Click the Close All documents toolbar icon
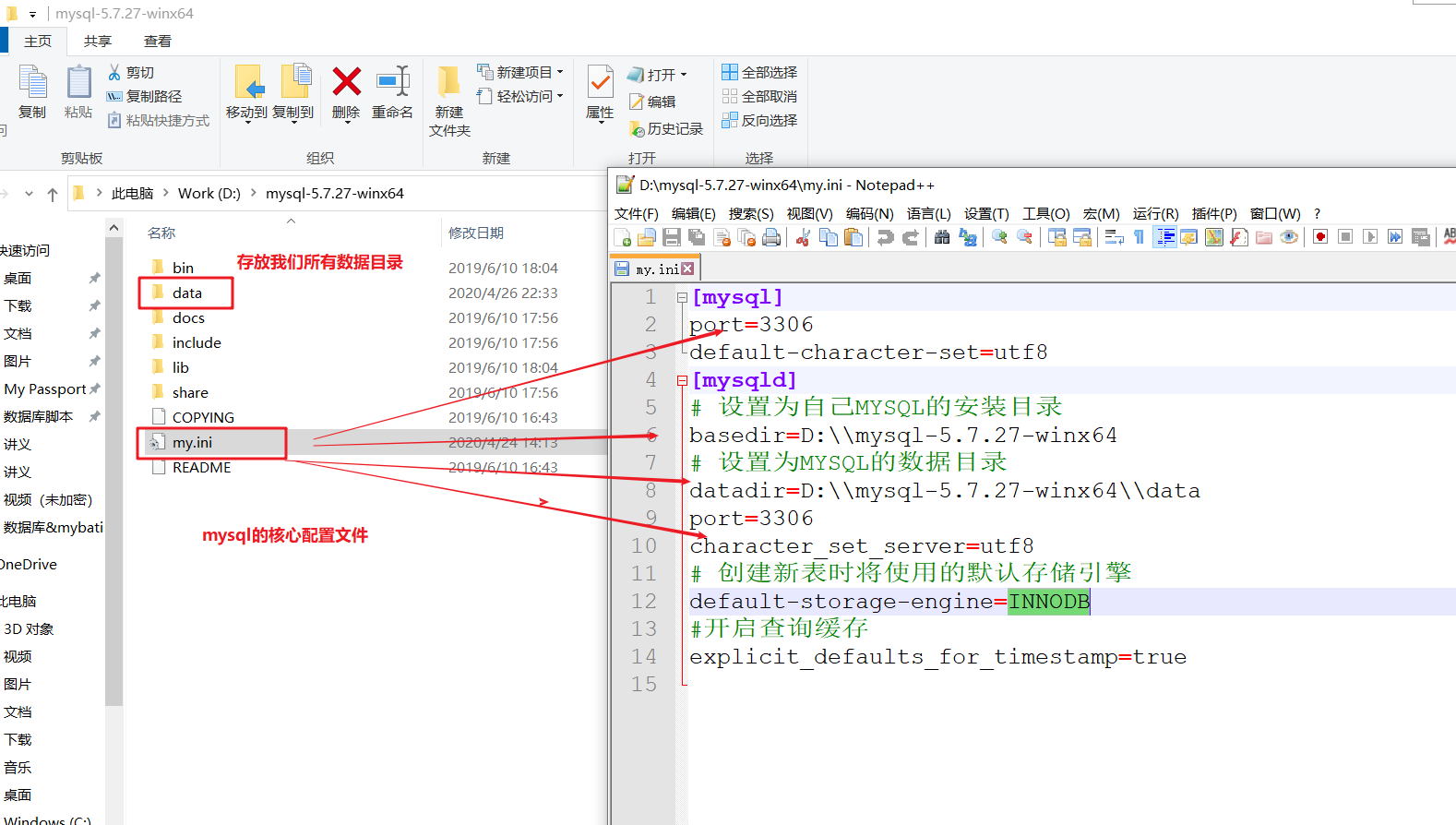The height and width of the screenshot is (825, 1456). [746, 238]
